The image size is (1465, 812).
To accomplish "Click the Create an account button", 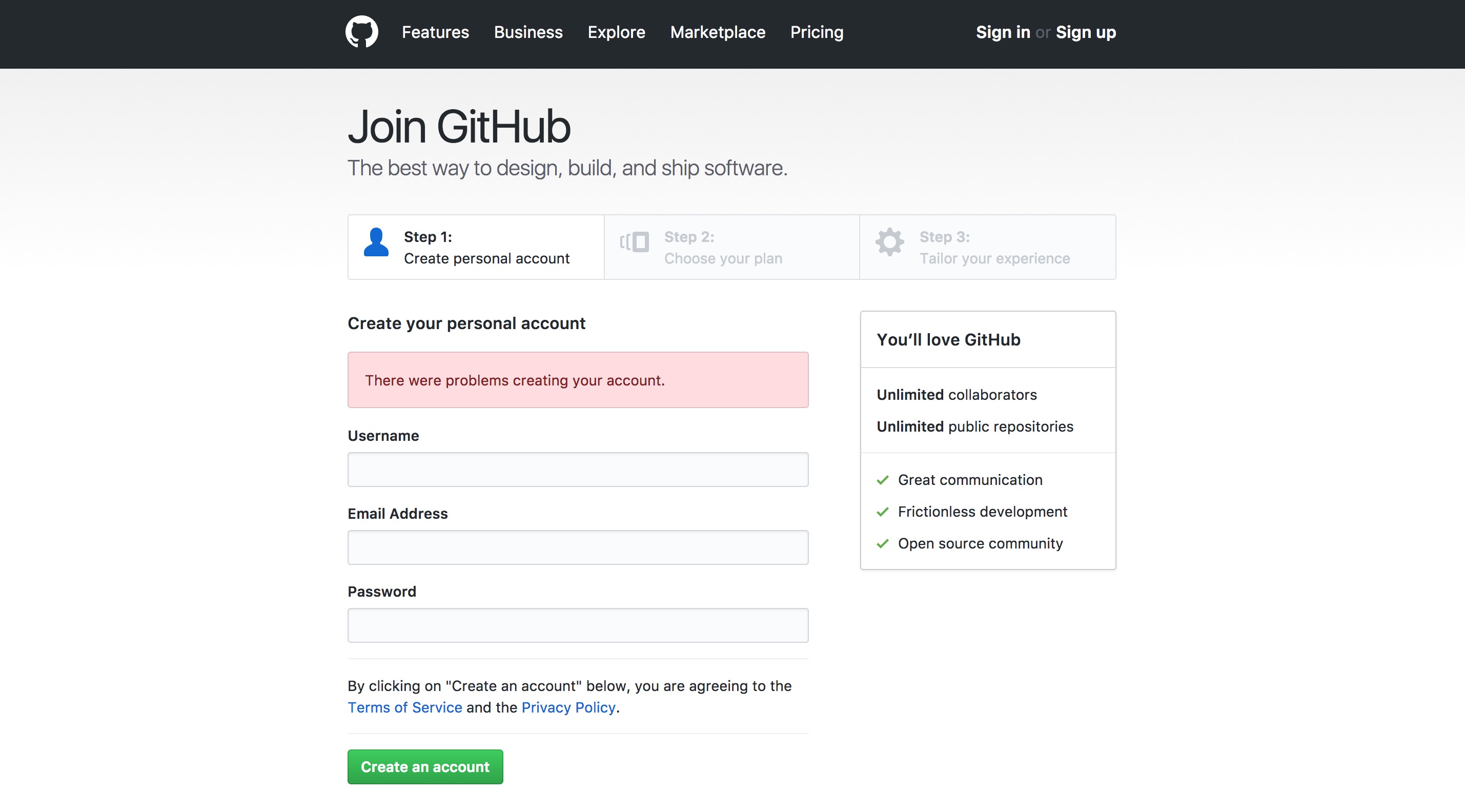I will click(x=425, y=766).
